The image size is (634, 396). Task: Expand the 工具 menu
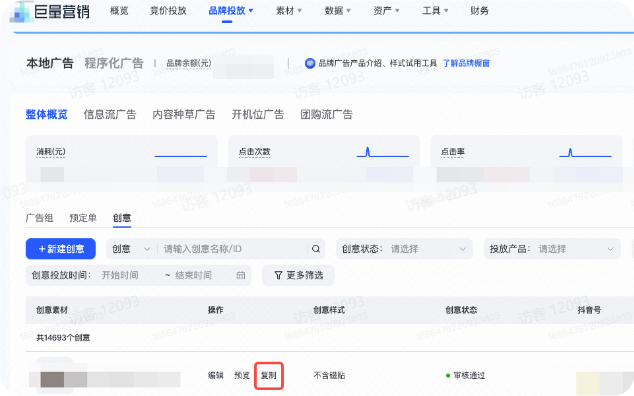435,11
